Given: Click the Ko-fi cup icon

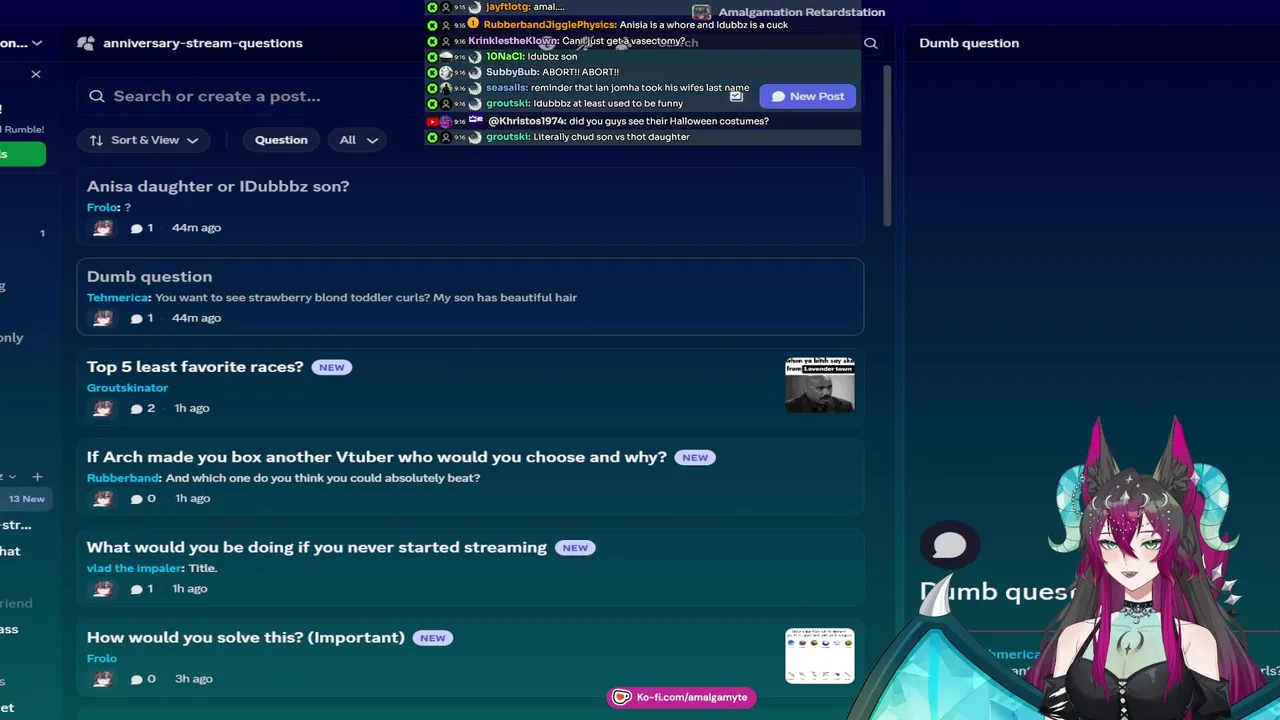Looking at the screenshot, I should [x=622, y=697].
